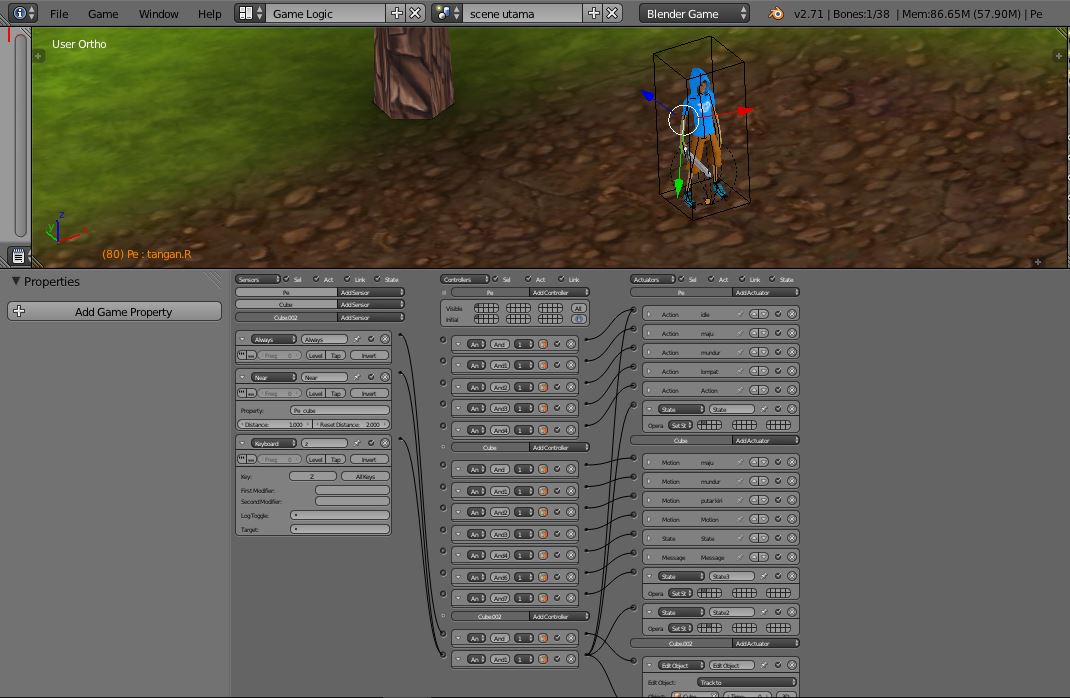Toggle the Link checkbox for Sensors
This screenshot has height=698, width=1070.
tap(347, 279)
